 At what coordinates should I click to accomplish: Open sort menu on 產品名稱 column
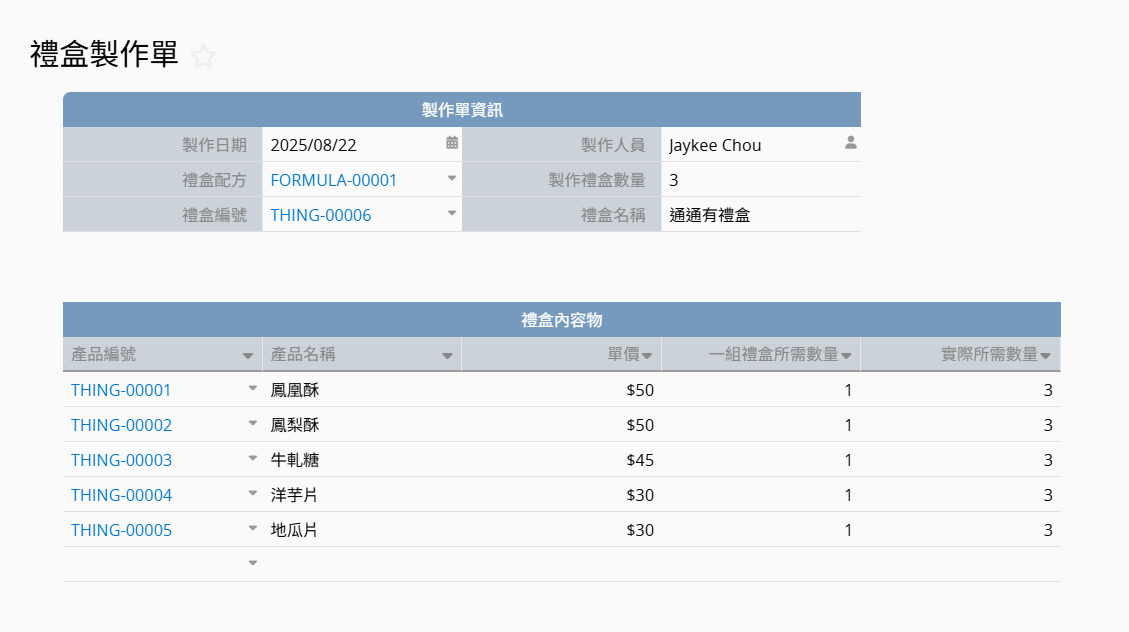tap(447, 356)
